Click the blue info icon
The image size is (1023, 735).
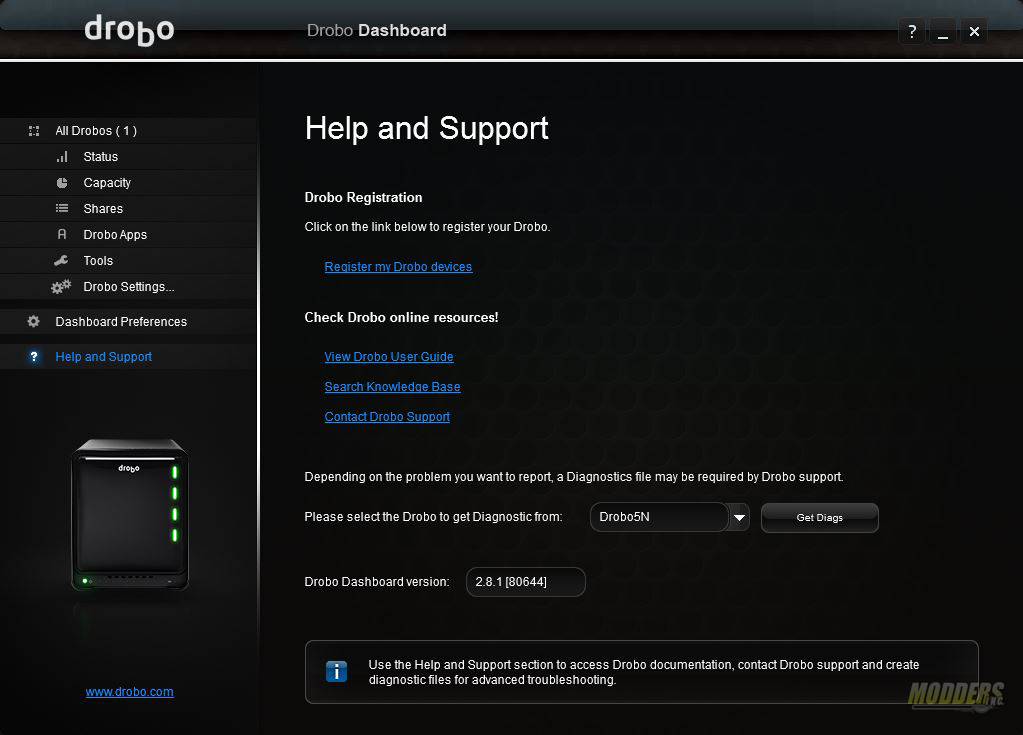(336, 672)
